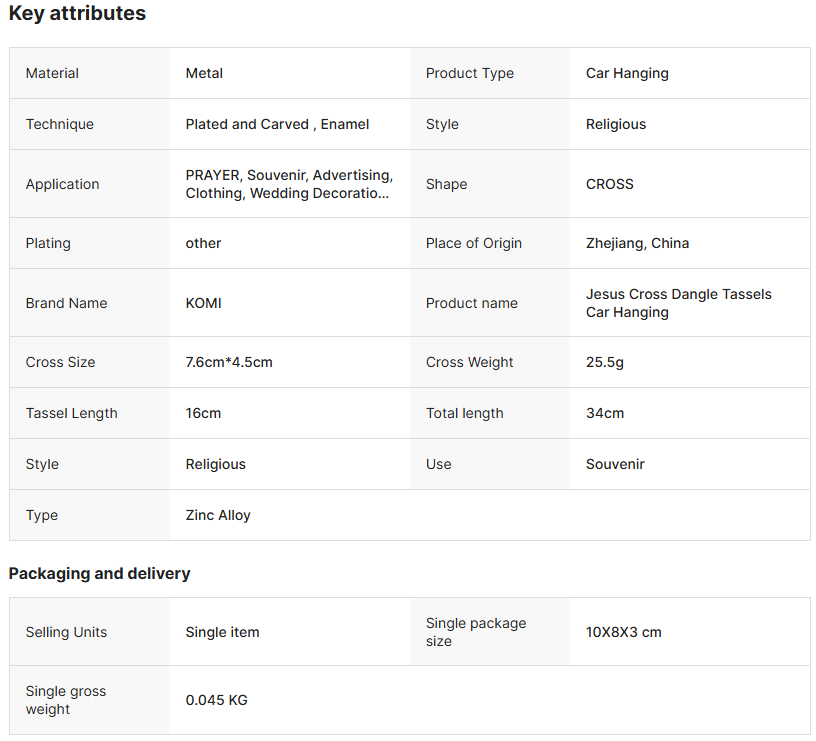816x741 pixels.
Task: Click the Key attributes heading
Action: pos(77,13)
